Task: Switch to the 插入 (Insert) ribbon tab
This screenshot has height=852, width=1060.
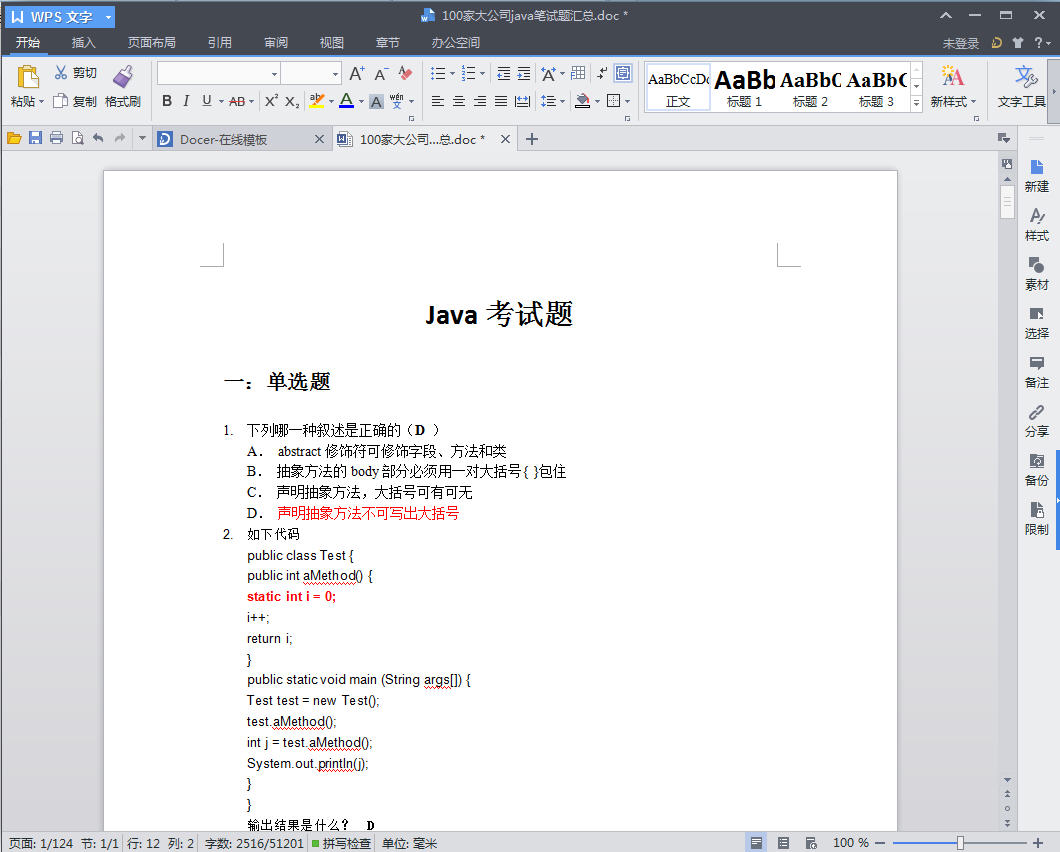Action: (x=84, y=43)
